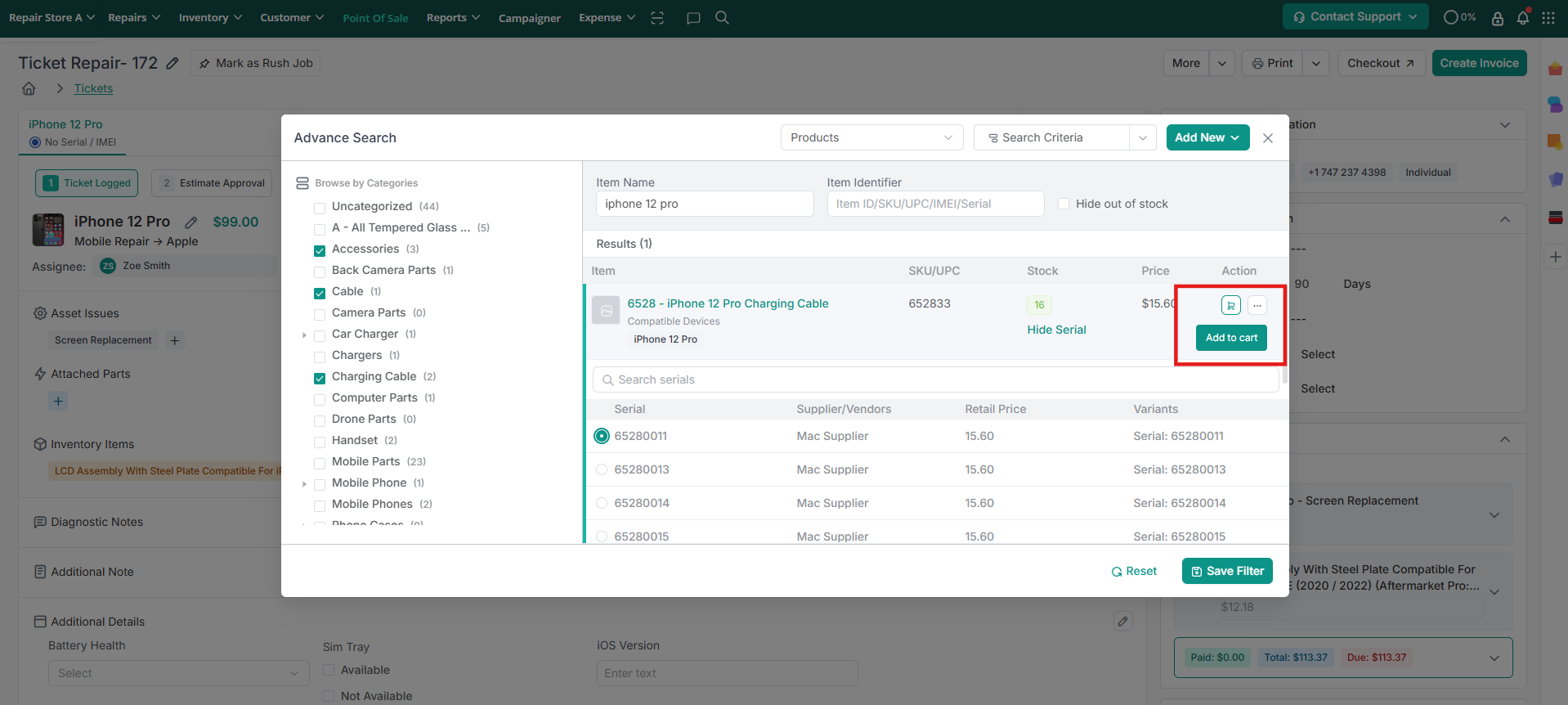Image resolution: width=1568 pixels, height=705 pixels.
Task: Open Battery Health select dropdown
Action: pos(179,673)
